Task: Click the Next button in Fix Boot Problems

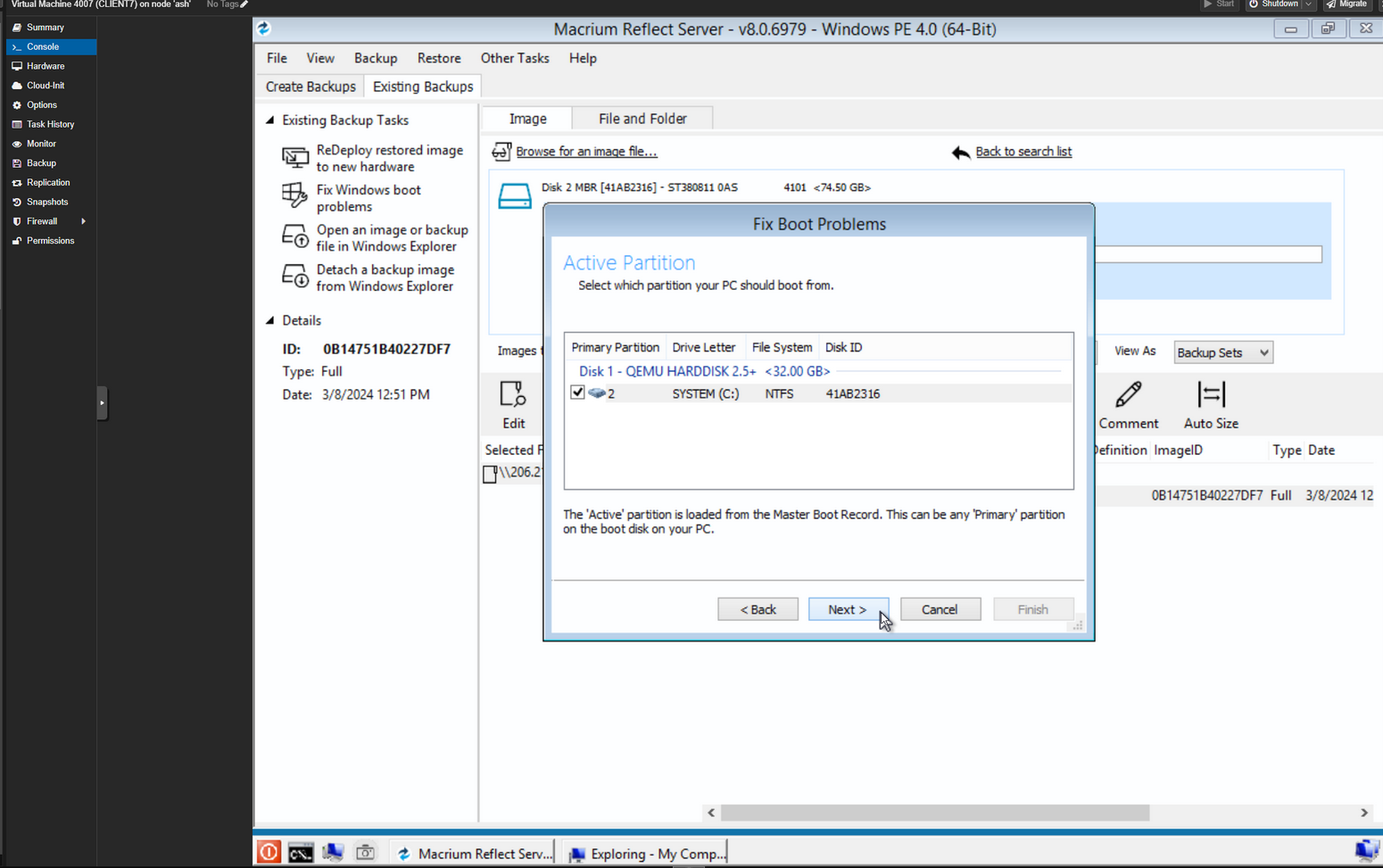Action: [x=848, y=609]
